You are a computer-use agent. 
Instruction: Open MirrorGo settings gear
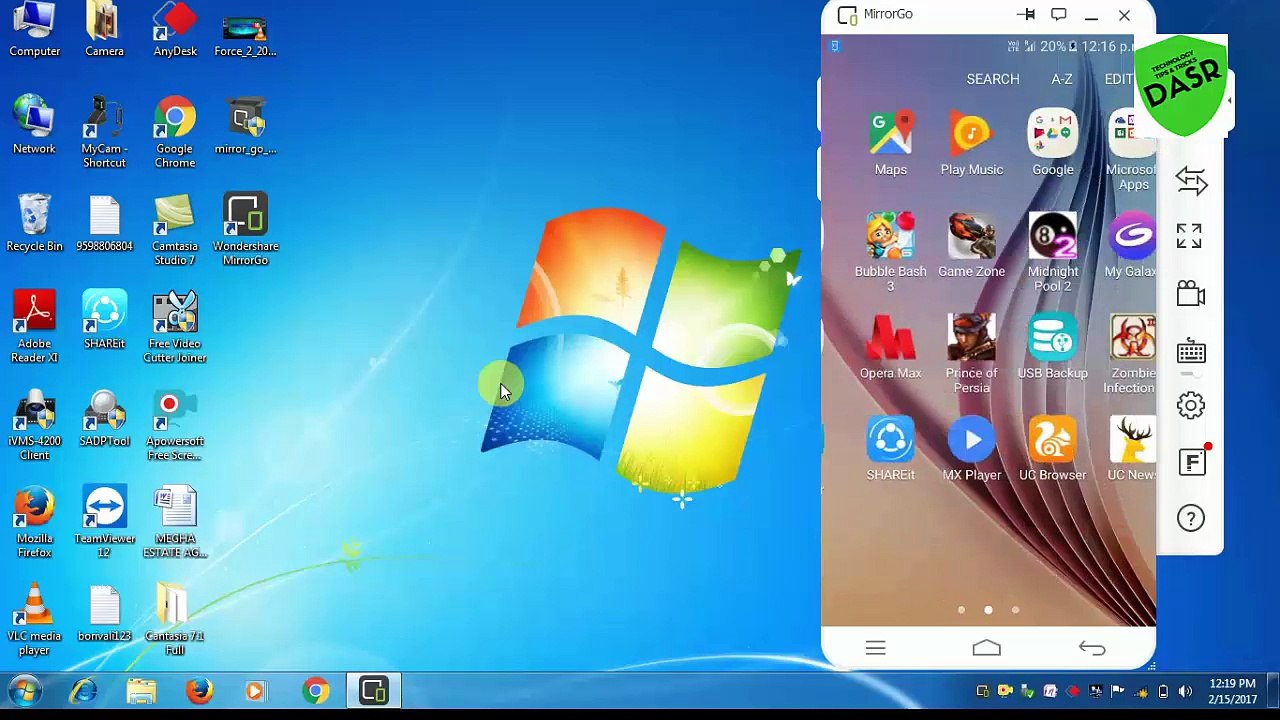click(x=1191, y=405)
